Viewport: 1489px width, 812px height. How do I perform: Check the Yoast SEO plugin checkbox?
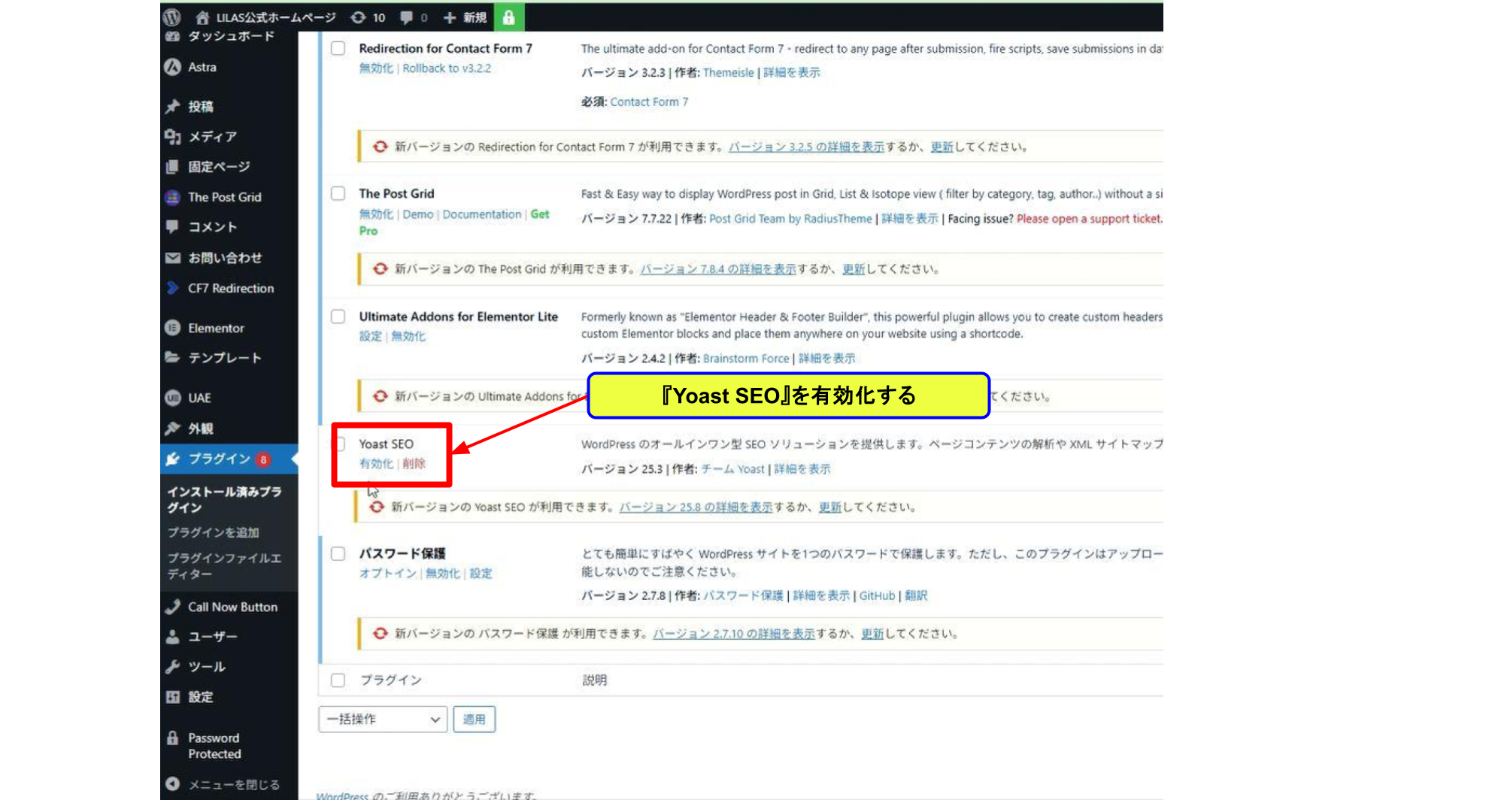(x=340, y=444)
